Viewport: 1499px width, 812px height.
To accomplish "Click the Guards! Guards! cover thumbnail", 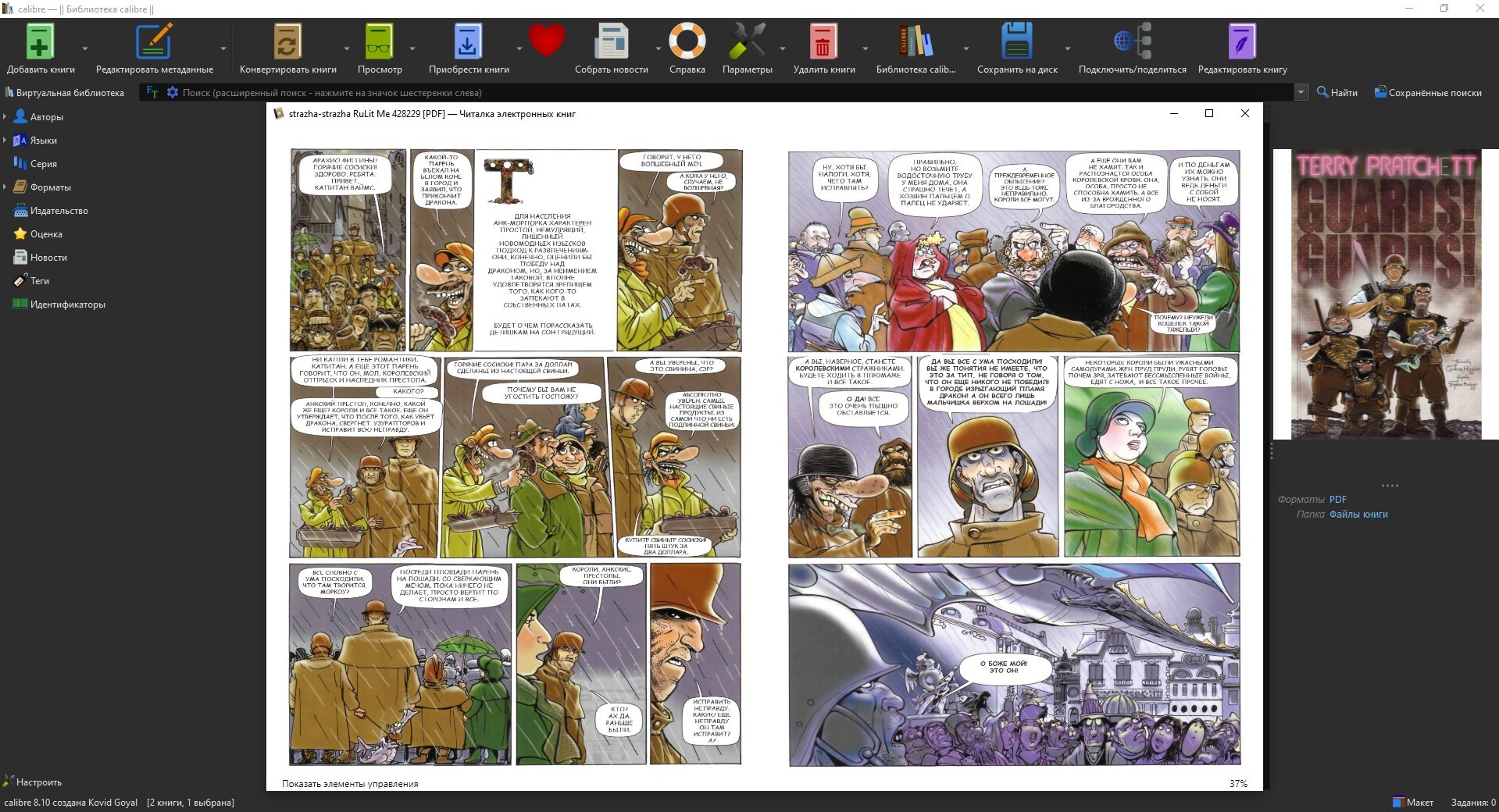I will 1386,294.
